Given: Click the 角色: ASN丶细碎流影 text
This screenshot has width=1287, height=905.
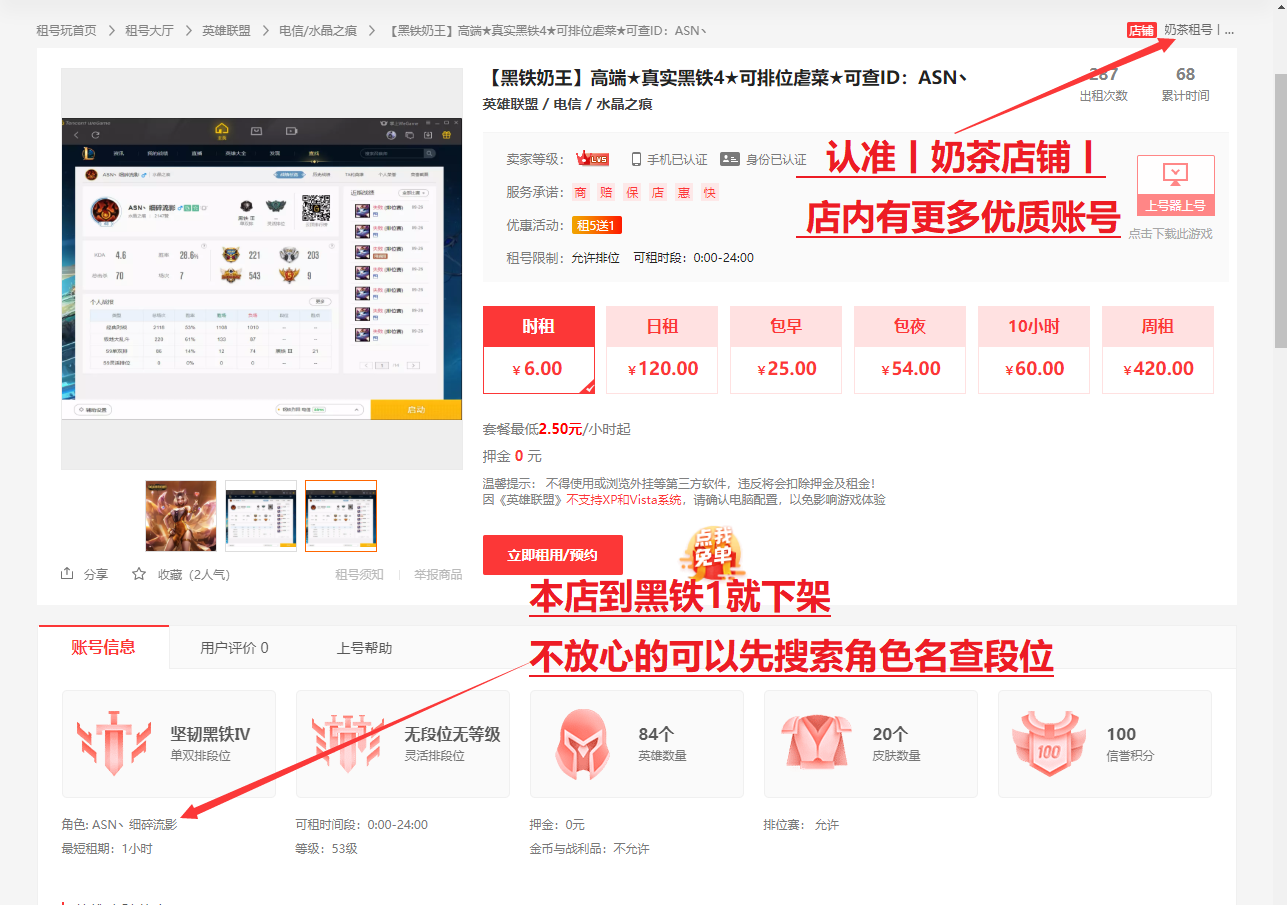Looking at the screenshot, I should [x=119, y=825].
